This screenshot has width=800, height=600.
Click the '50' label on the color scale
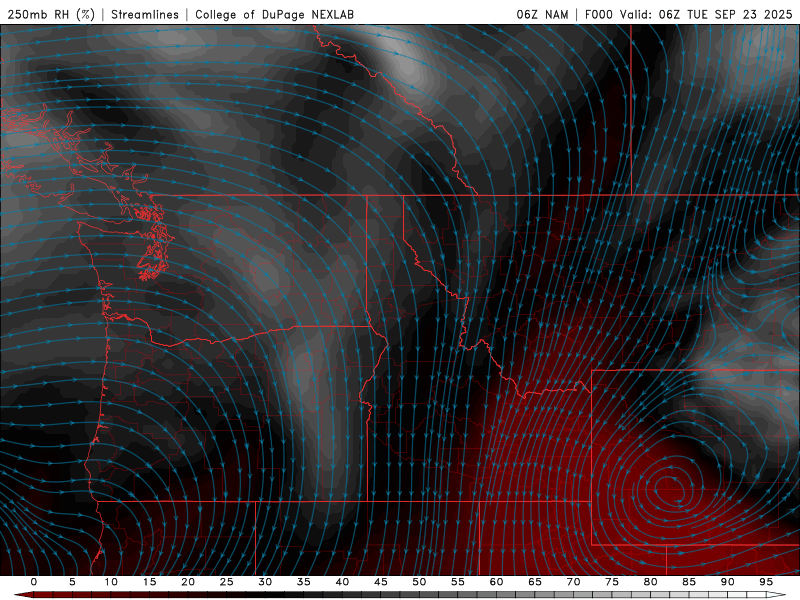click(x=419, y=582)
